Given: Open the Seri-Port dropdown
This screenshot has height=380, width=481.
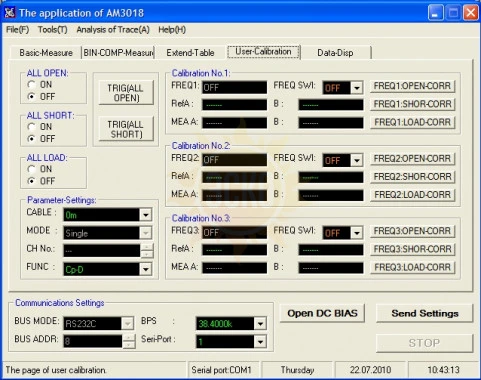Looking at the screenshot, I should (260, 342).
